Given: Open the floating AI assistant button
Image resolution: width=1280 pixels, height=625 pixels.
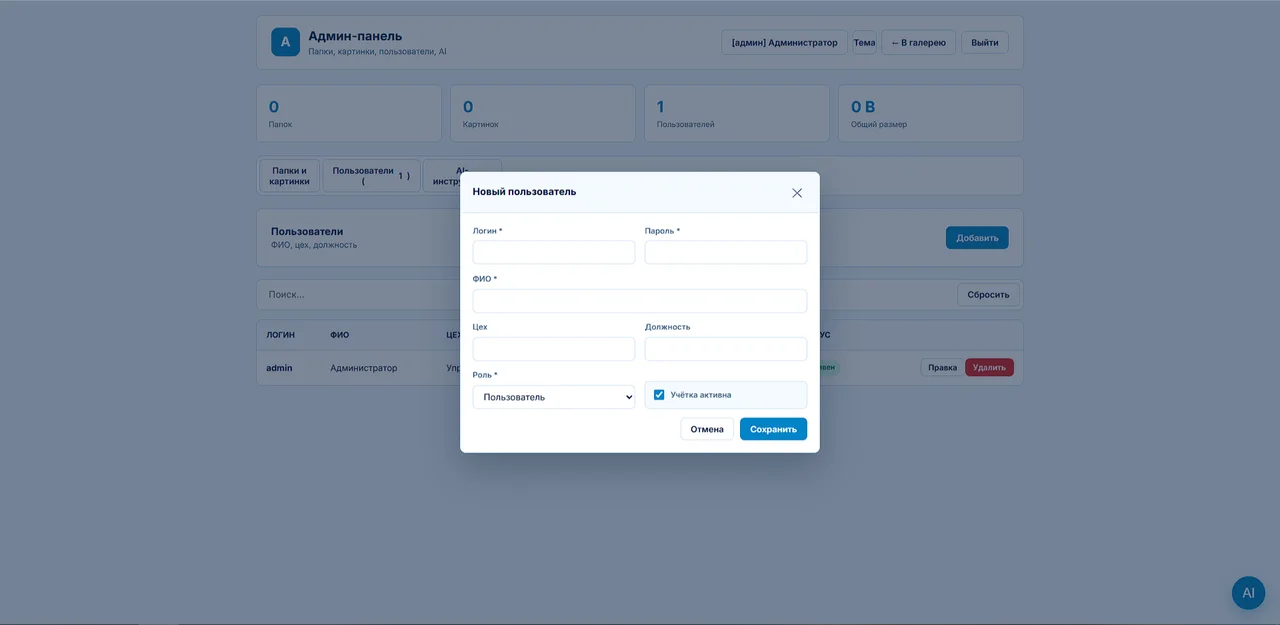Looking at the screenshot, I should click(x=1248, y=593).
